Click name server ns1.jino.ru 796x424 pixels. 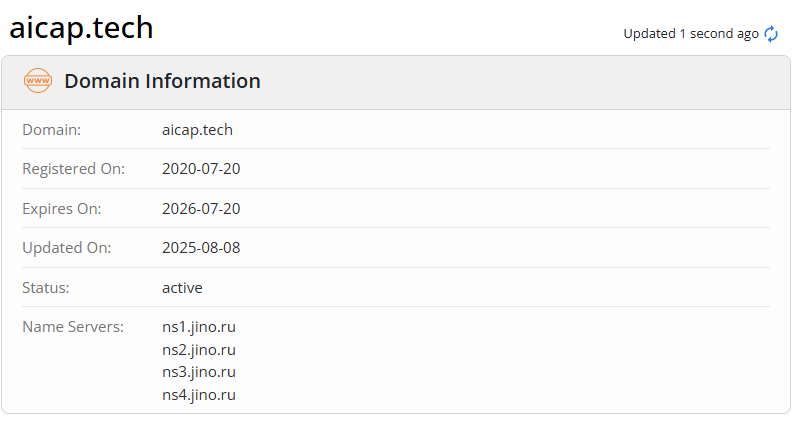(x=199, y=327)
